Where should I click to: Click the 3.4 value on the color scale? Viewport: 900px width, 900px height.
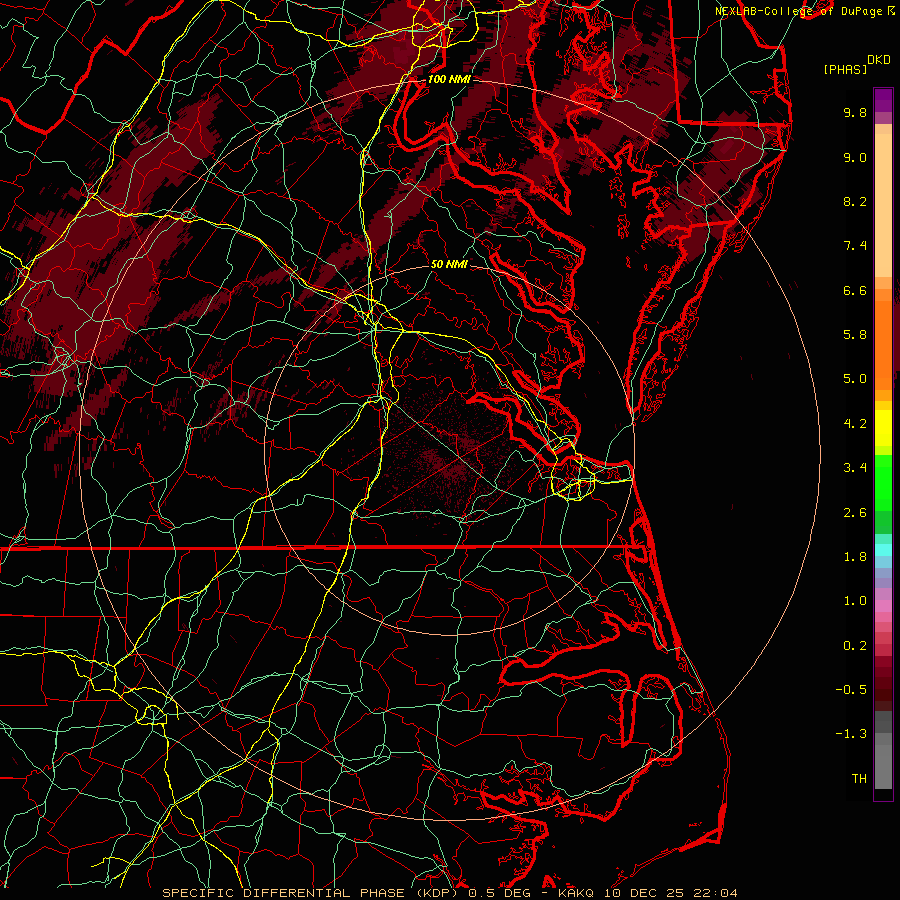click(x=855, y=468)
